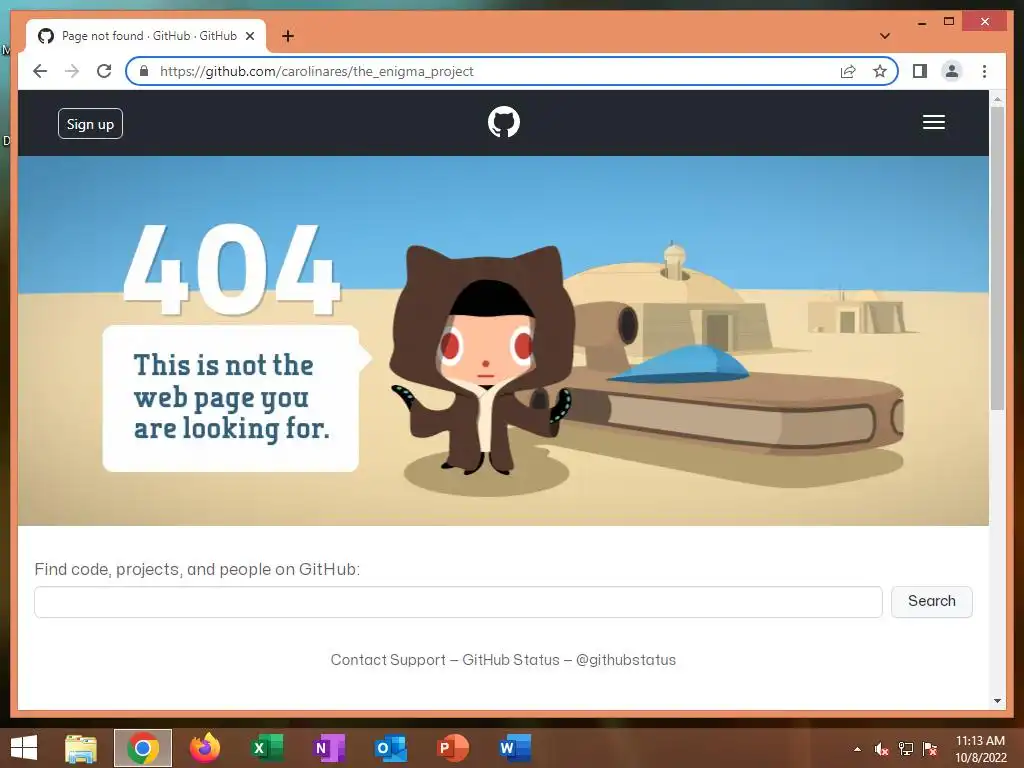Open the Chrome profile avatar
This screenshot has width=1024, height=768.
tap(952, 71)
